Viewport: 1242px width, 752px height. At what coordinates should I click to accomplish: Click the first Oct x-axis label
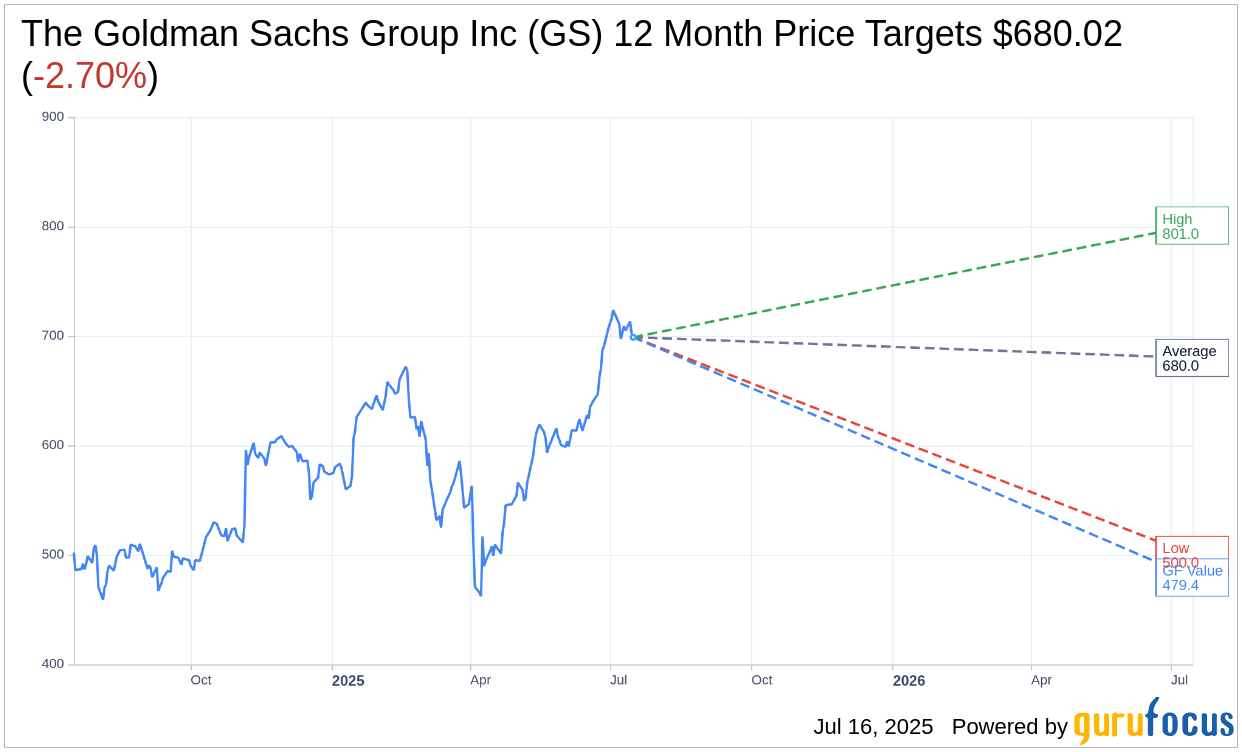(x=201, y=680)
